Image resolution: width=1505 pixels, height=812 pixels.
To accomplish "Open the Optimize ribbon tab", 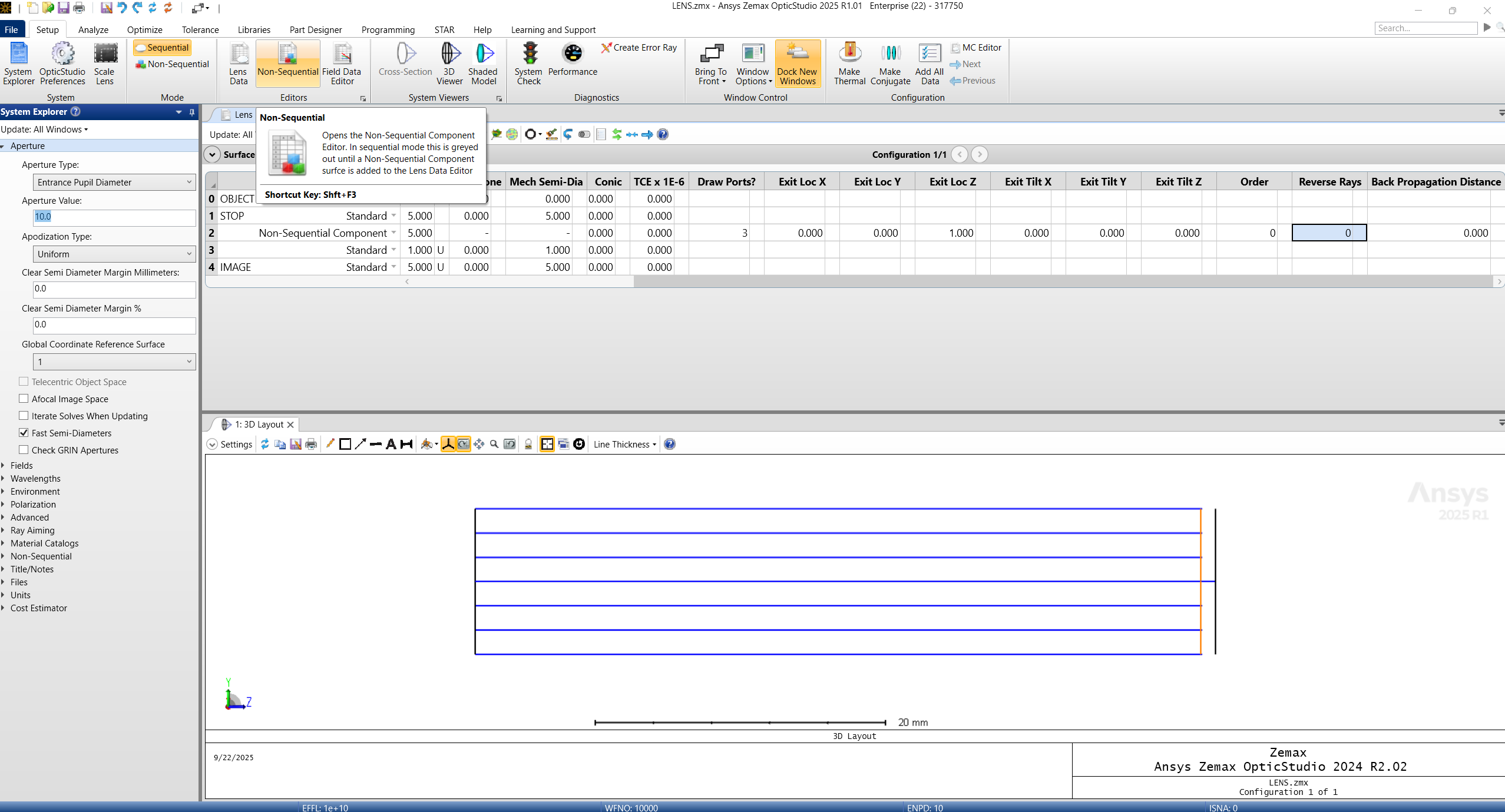I will click(x=144, y=29).
